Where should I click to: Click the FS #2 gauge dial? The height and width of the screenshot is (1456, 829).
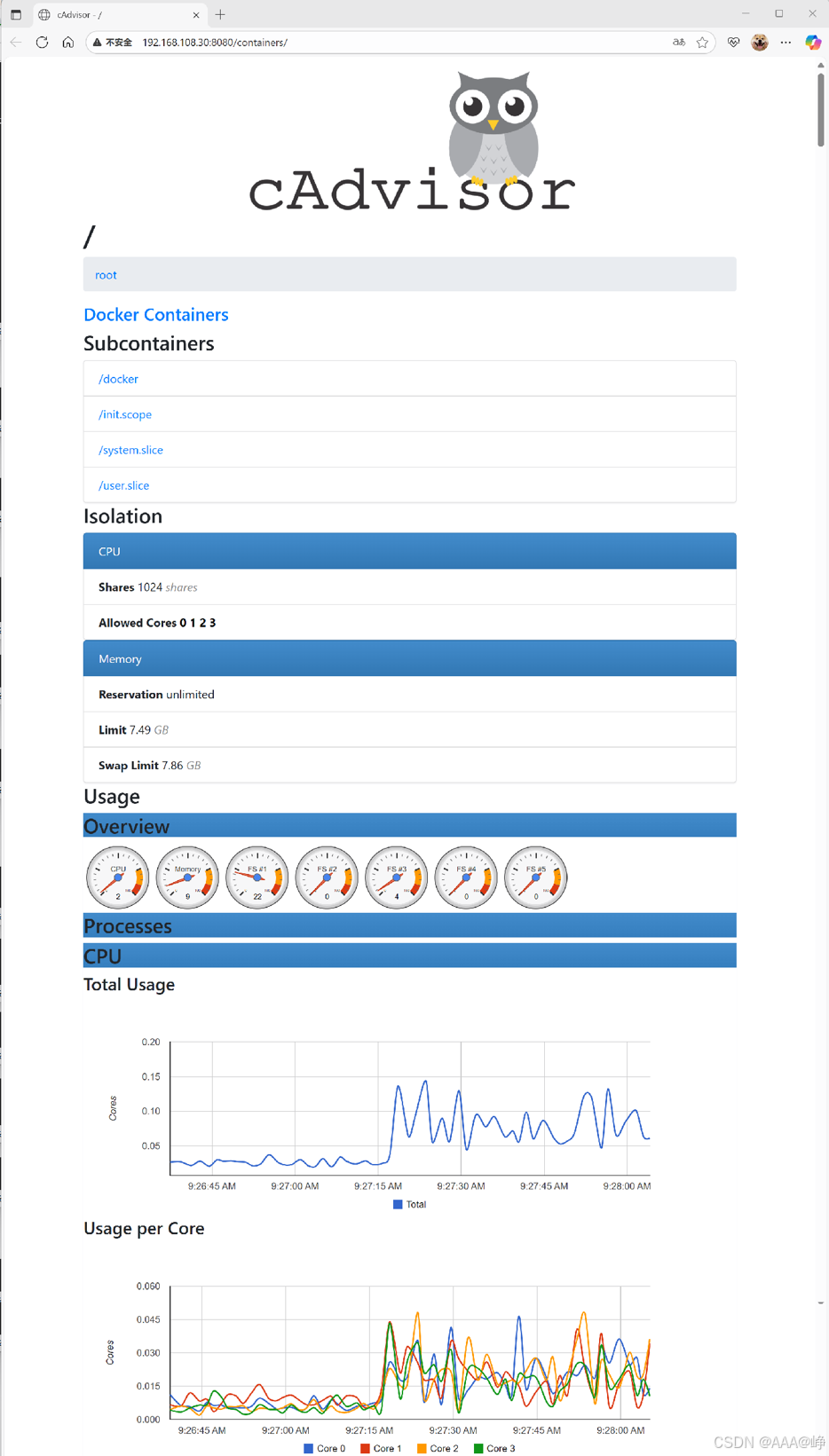[x=327, y=878]
